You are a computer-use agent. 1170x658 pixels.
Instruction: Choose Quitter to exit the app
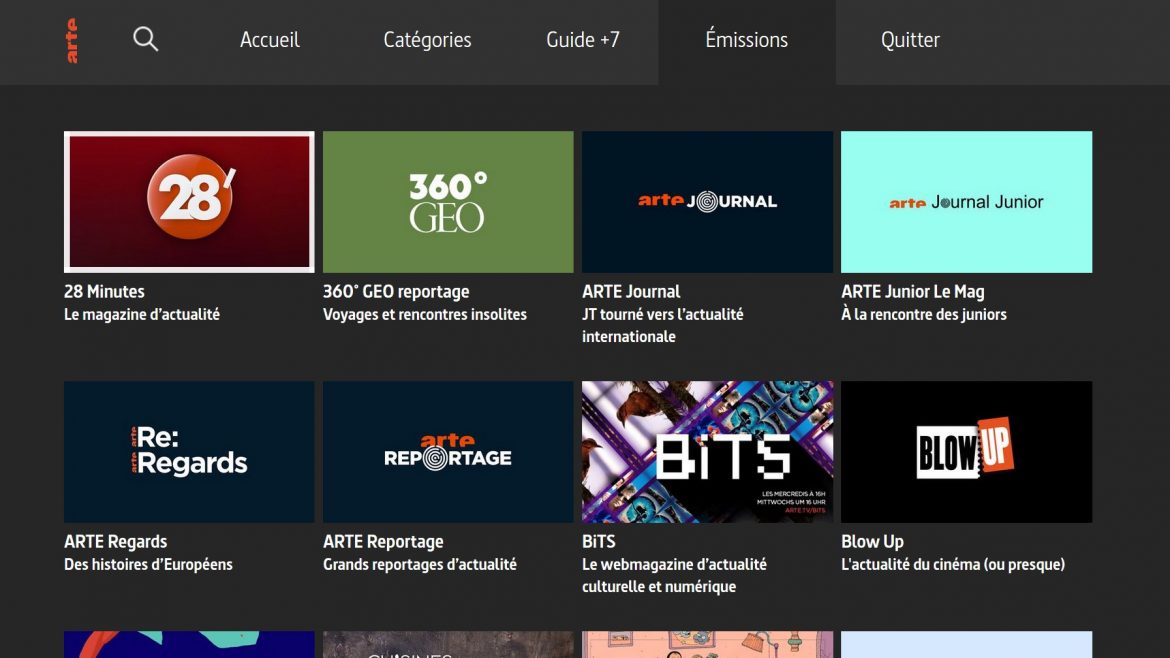pos(910,40)
